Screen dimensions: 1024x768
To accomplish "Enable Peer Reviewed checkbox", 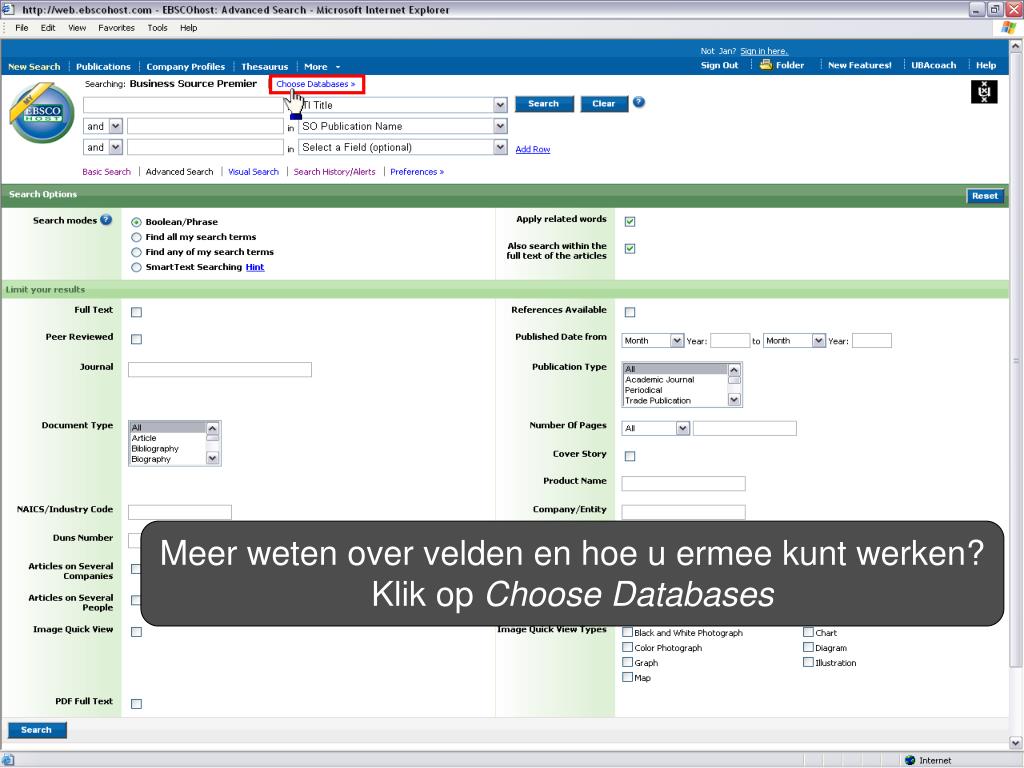I will pos(136,339).
